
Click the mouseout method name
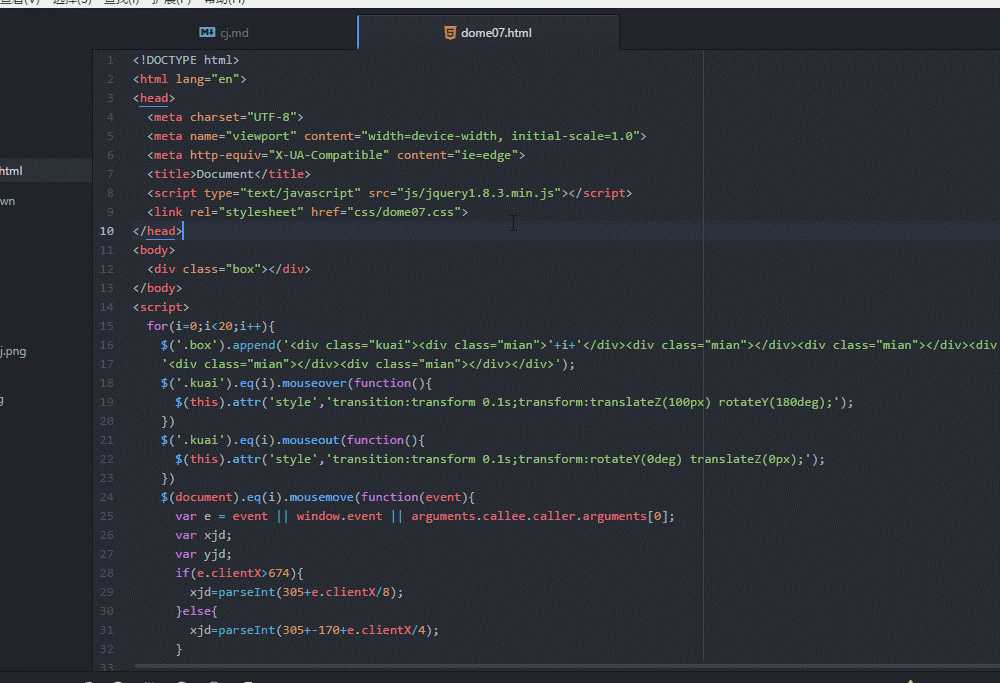coord(311,440)
